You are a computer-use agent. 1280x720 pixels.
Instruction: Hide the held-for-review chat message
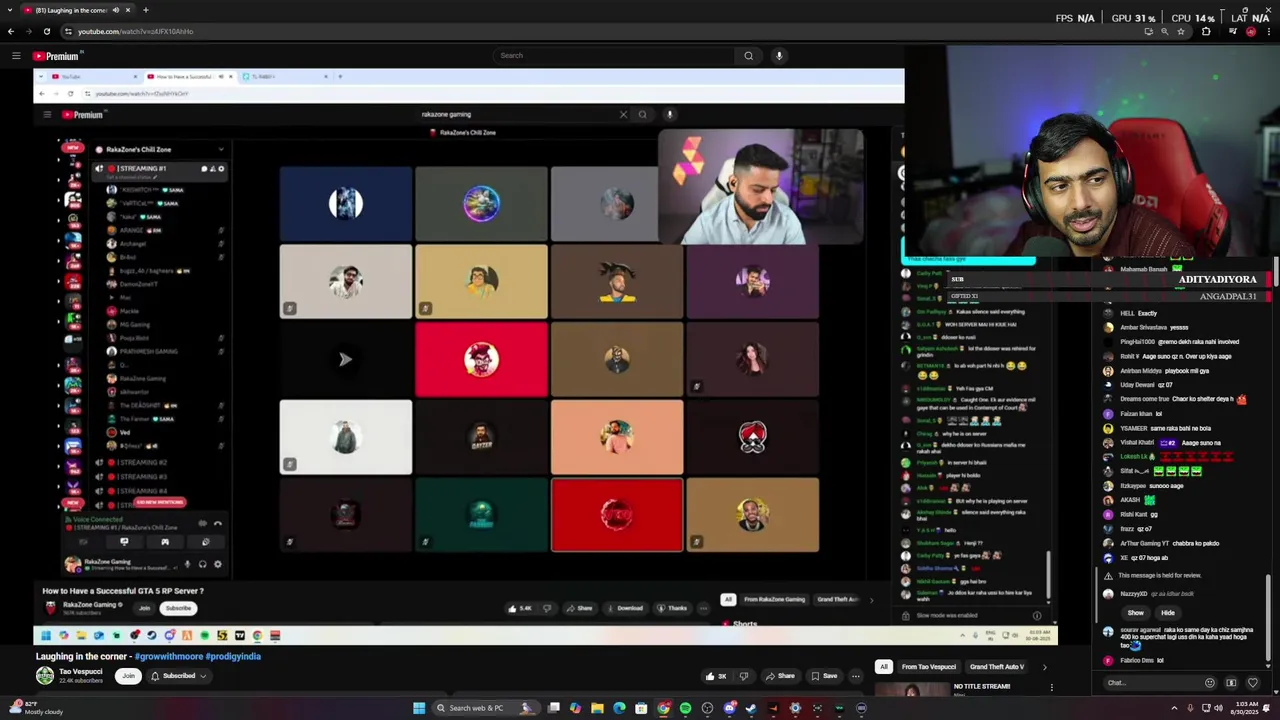tap(1167, 612)
